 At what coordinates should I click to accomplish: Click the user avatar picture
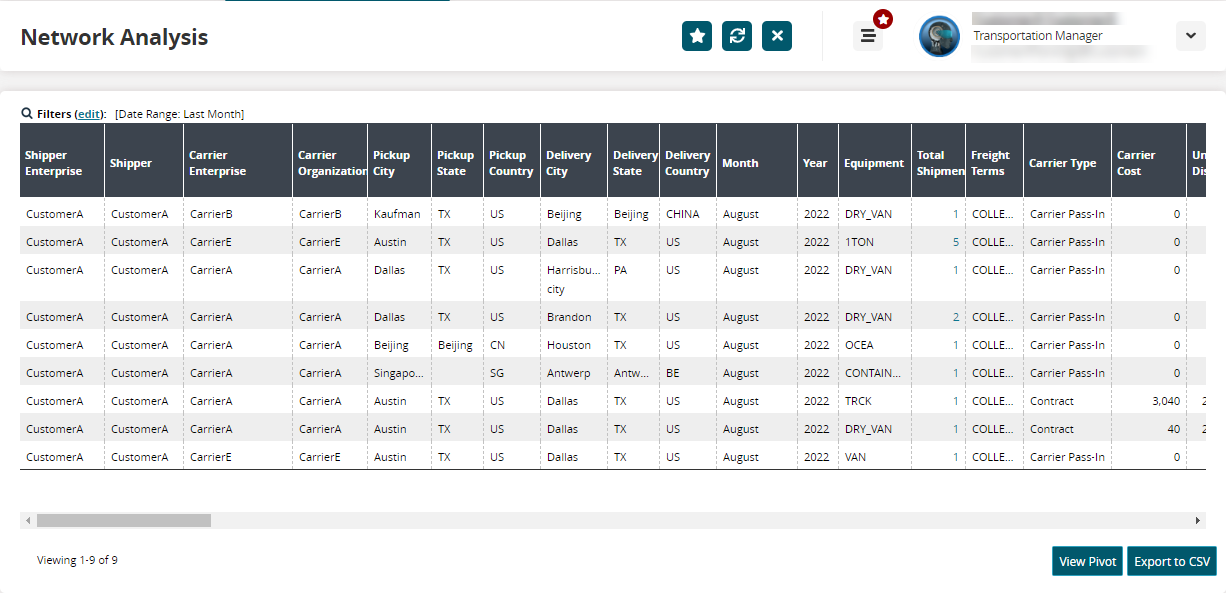pyautogui.click(x=939, y=36)
